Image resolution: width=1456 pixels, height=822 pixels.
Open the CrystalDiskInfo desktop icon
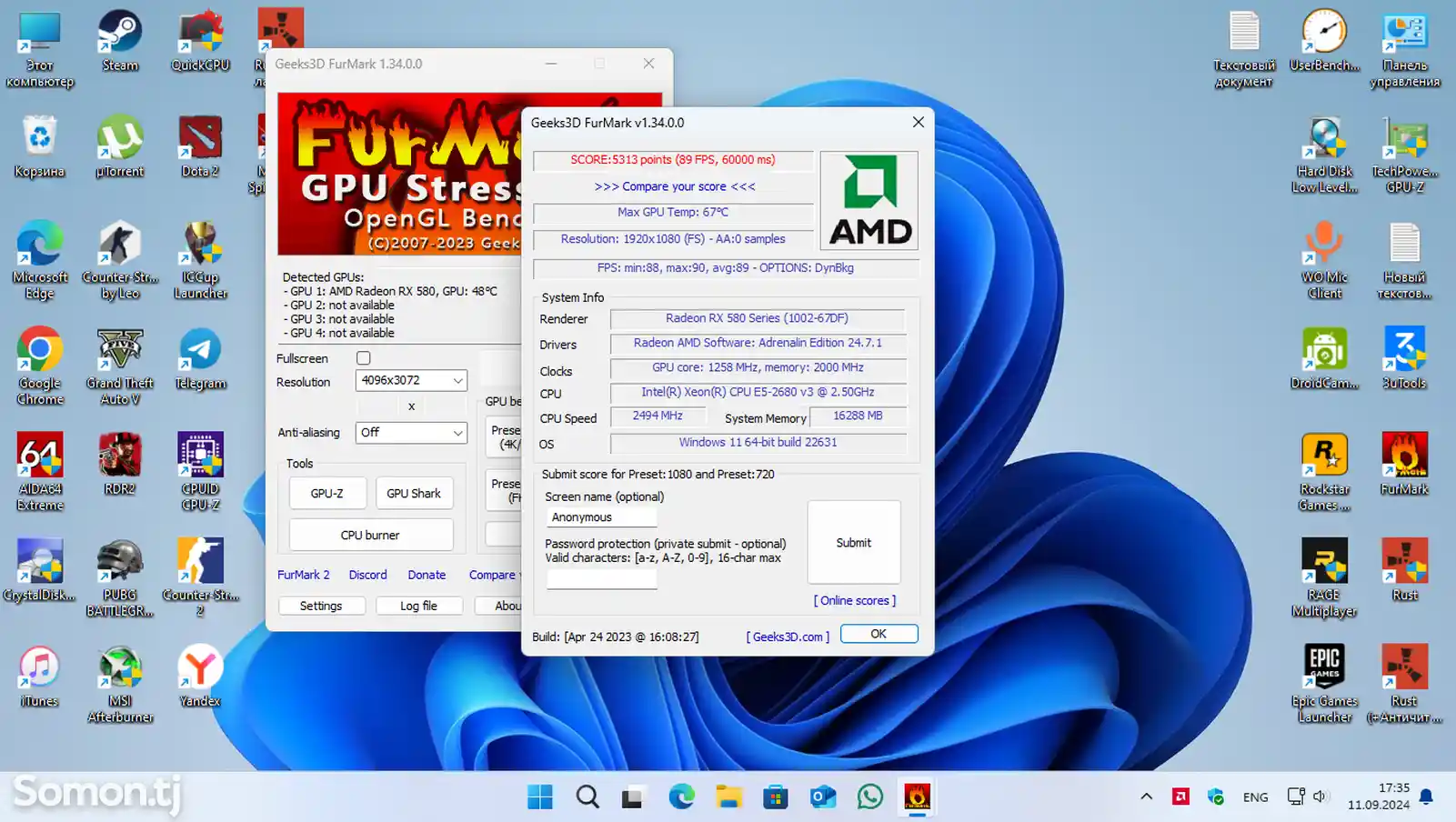39,570
